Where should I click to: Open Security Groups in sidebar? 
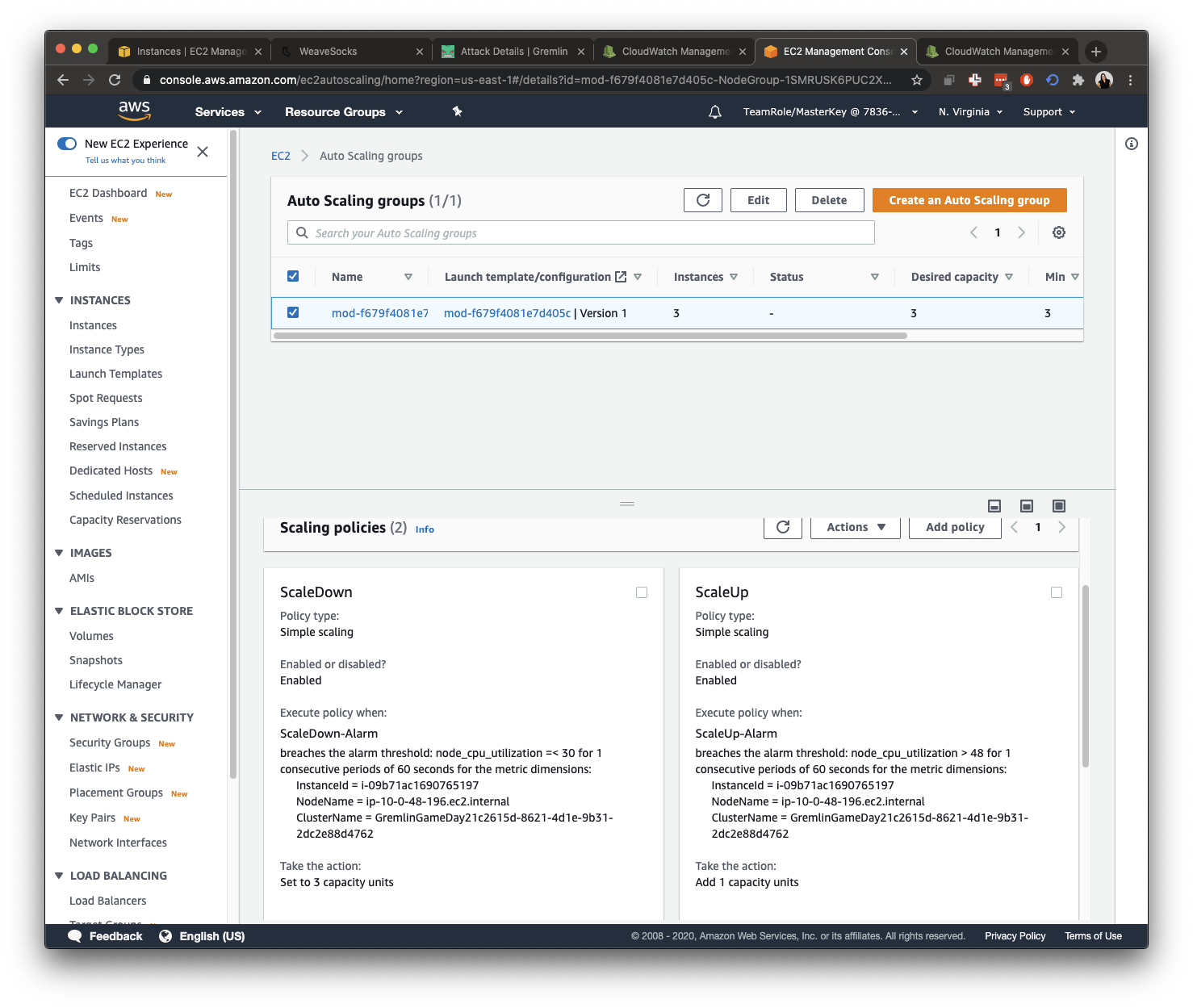[x=110, y=742]
